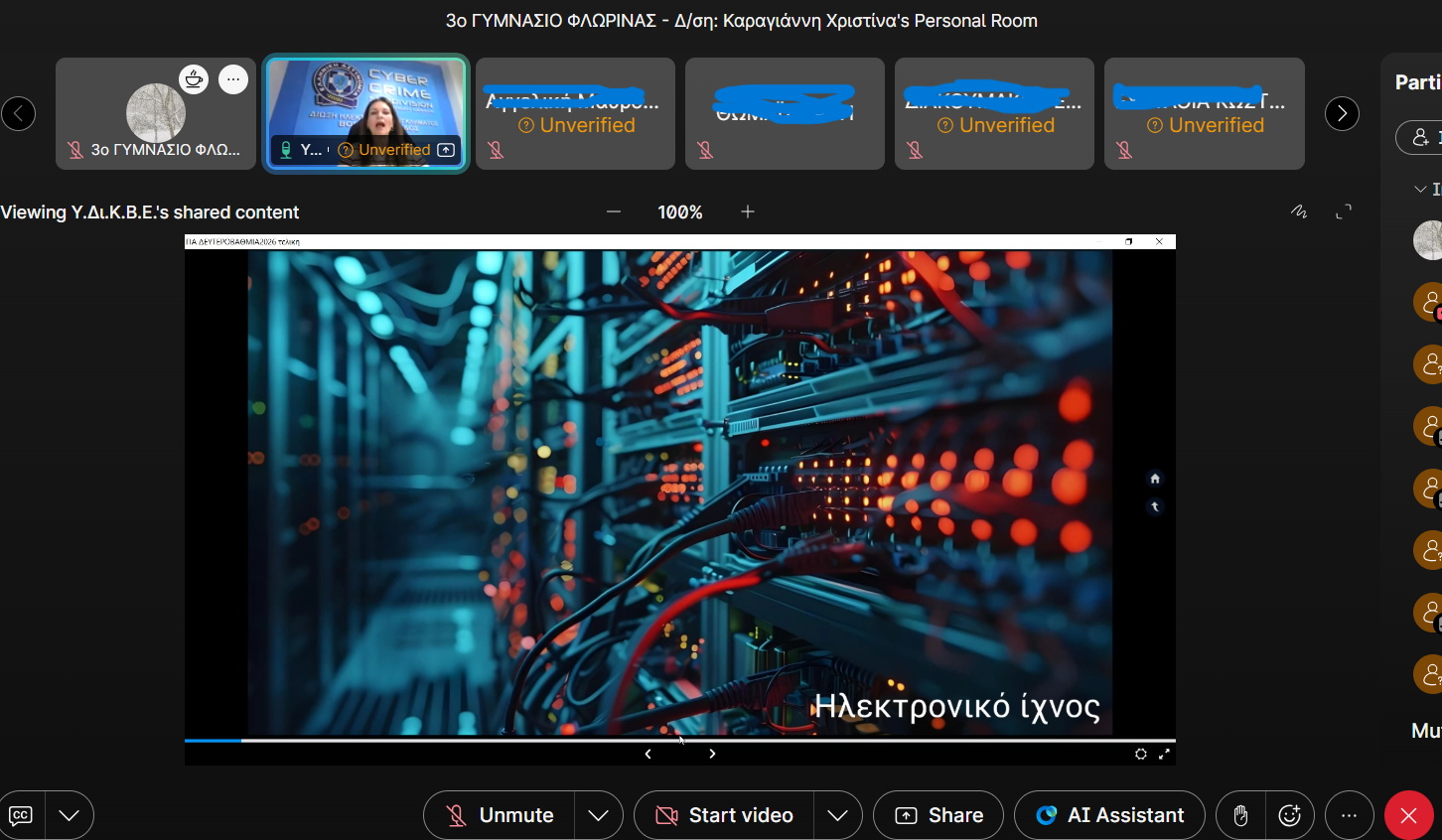Viewport: 1442px width, 840px height.
Task: Select the presenter's video thumbnail
Action: tap(365, 111)
